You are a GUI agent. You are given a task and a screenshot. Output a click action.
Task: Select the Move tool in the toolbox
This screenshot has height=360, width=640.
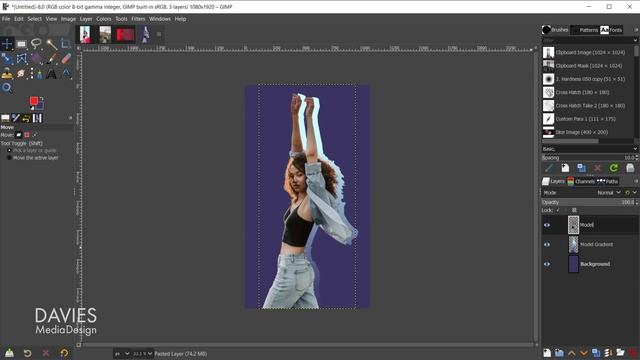7,44
